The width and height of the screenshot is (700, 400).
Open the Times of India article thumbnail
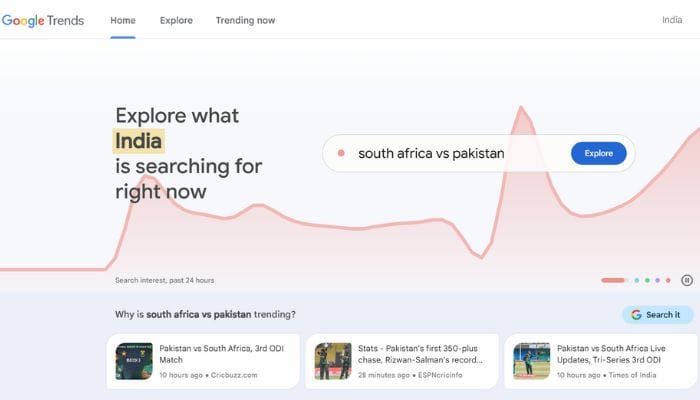tap(532, 361)
